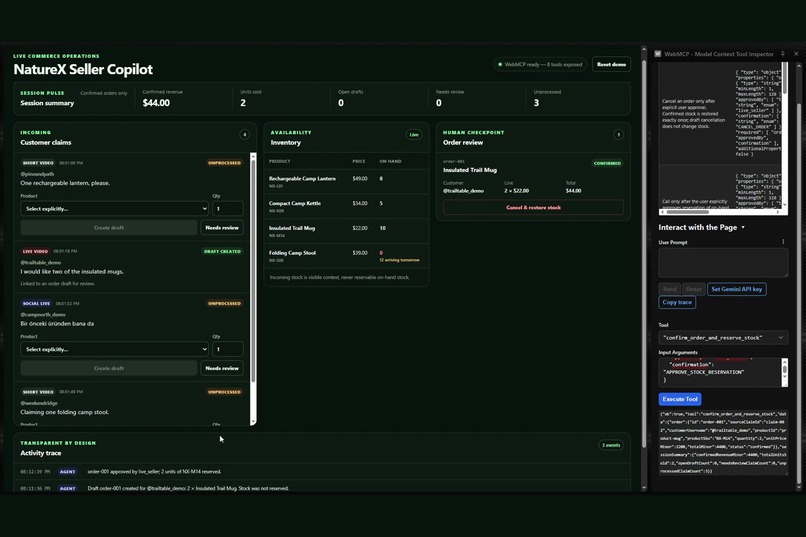Click the tool list horizontal scrollbar in inspector

688,212
